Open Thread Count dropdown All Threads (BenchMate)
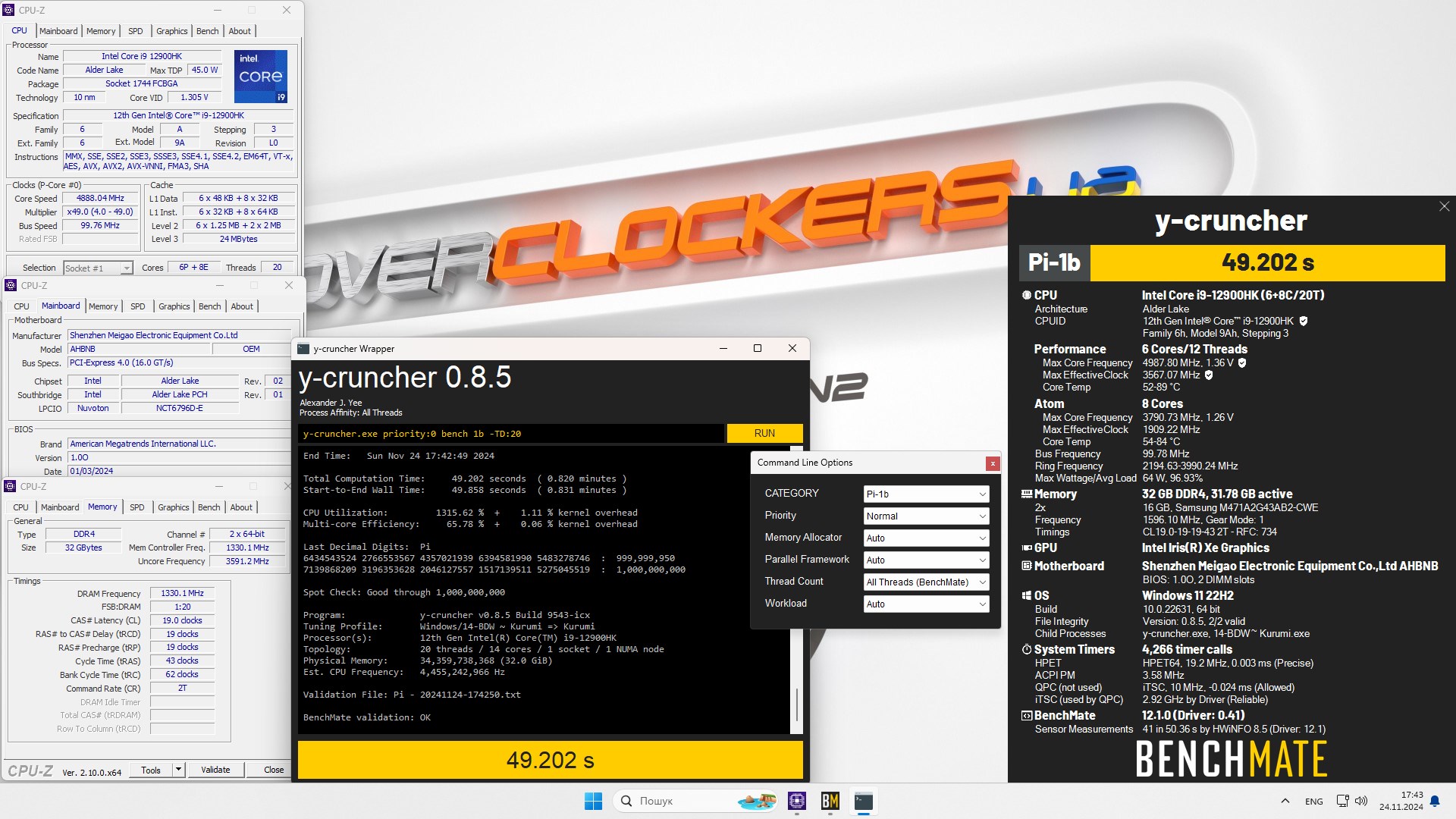Screen dimensions: 1456x819 926,582
